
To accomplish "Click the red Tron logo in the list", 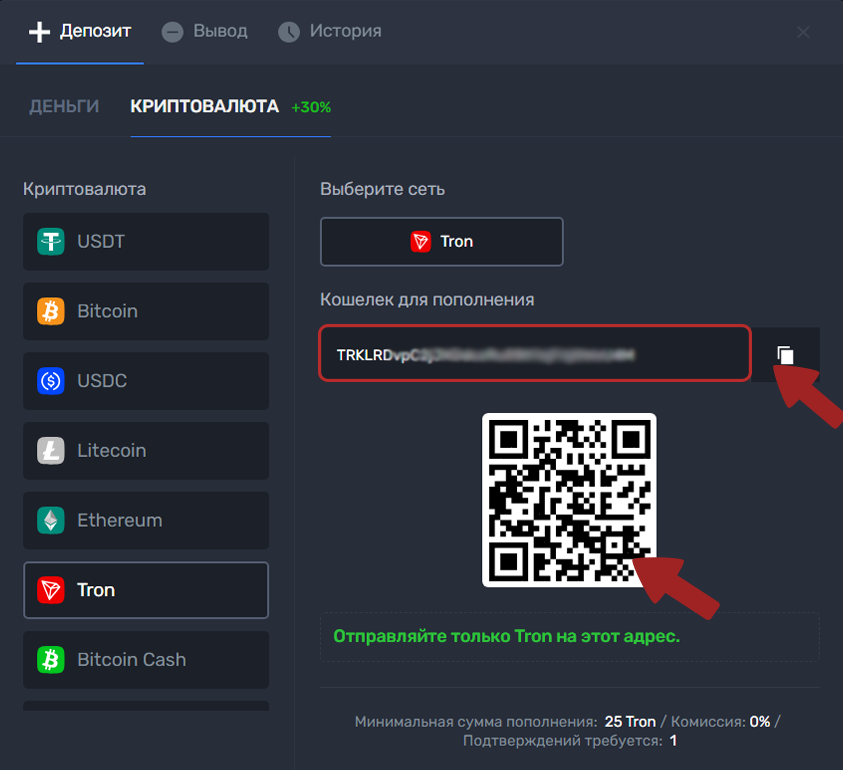I will [51, 590].
